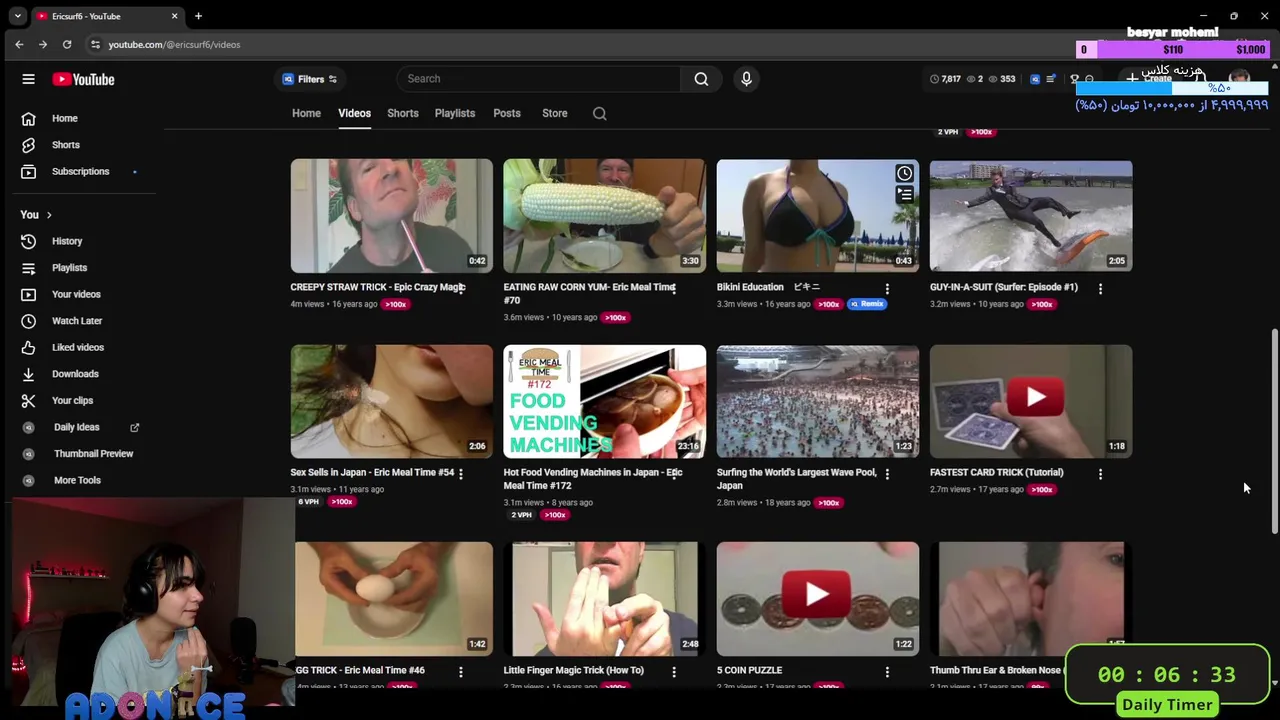Open options for FASTEST CARD TRICK video
The height and width of the screenshot is (720, 1280).
pos(1100,473)
